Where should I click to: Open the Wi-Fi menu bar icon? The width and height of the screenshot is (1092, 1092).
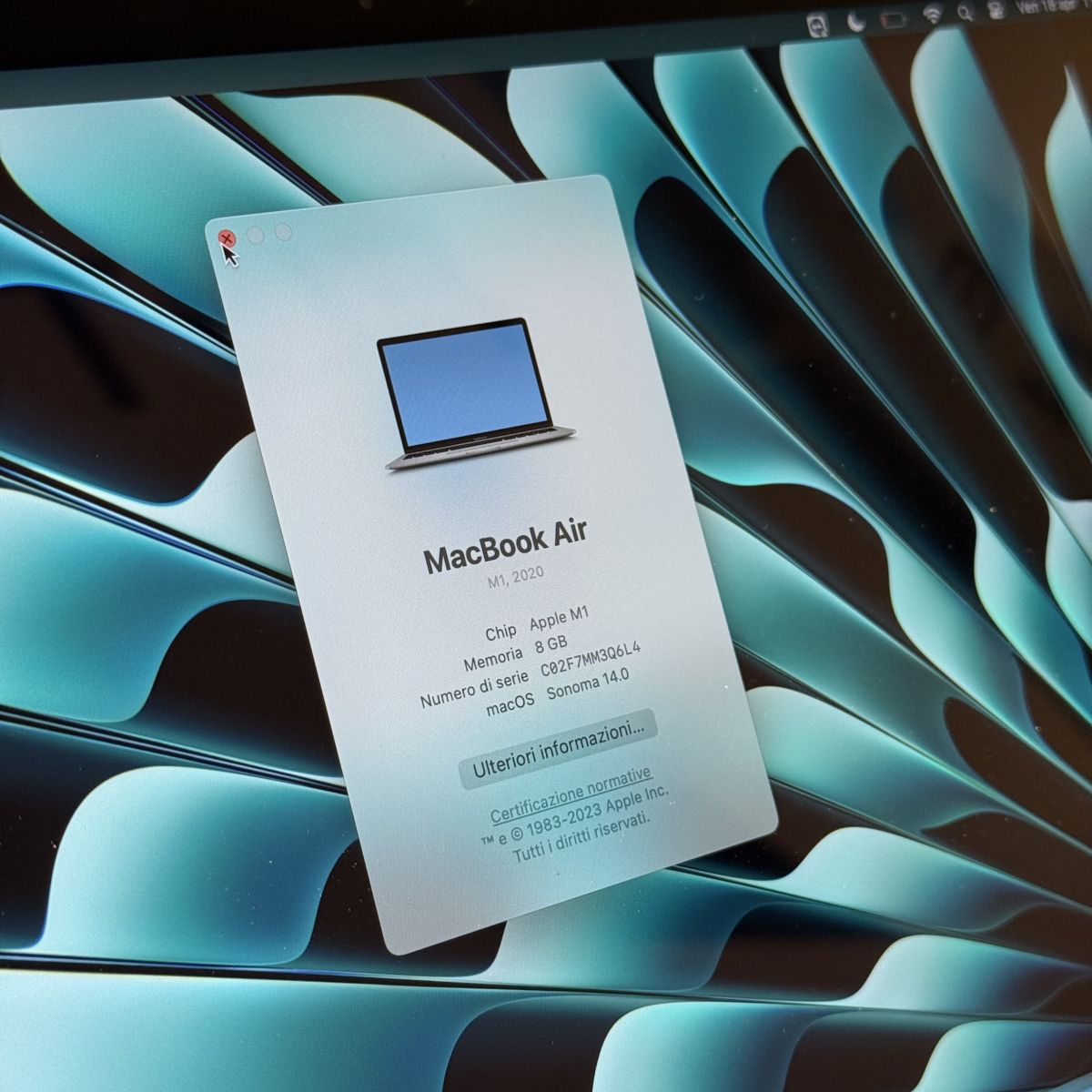click(x=931, y=15)
